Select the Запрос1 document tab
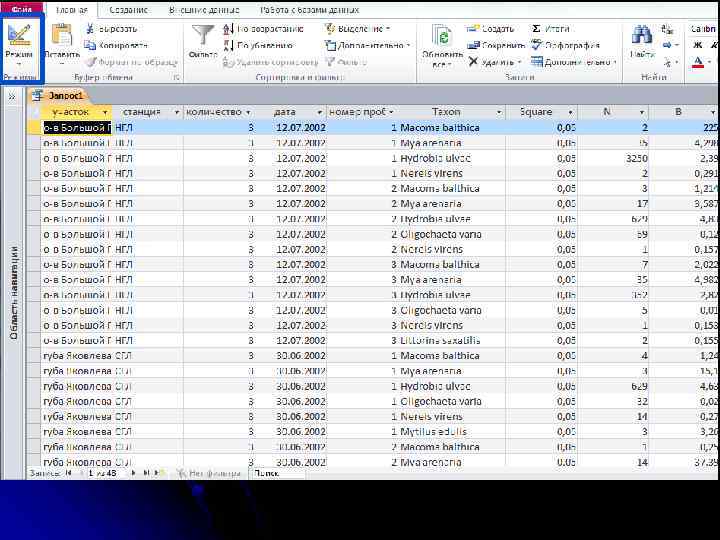 [x=60, y=96]
